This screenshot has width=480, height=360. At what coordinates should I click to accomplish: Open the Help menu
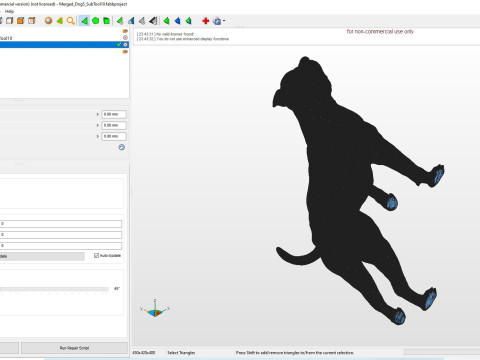pyautogui.click(x=9, y=11)
